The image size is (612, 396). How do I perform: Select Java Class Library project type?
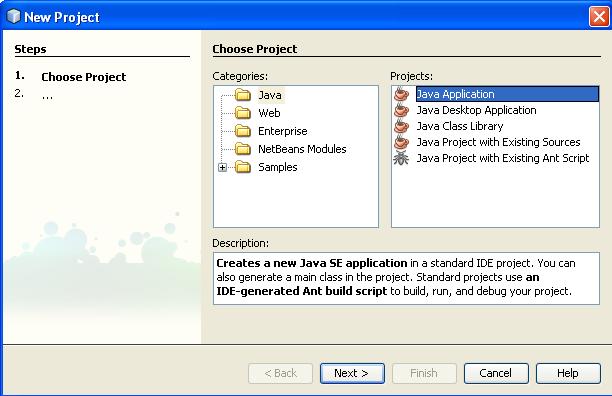(x=460, y=126)
